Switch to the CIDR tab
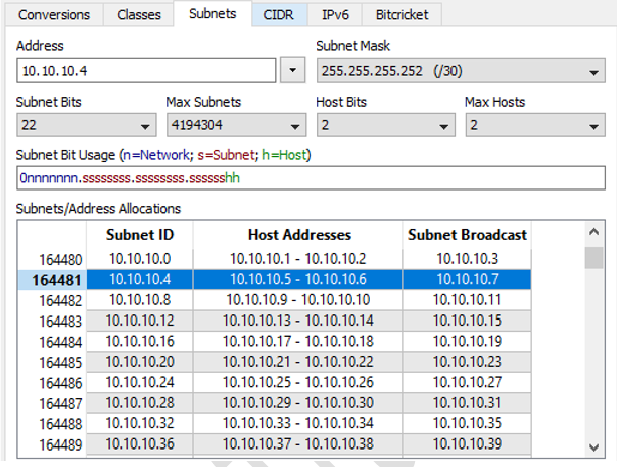The height and width of the screenshot is (467, 617). pos(279,15)
